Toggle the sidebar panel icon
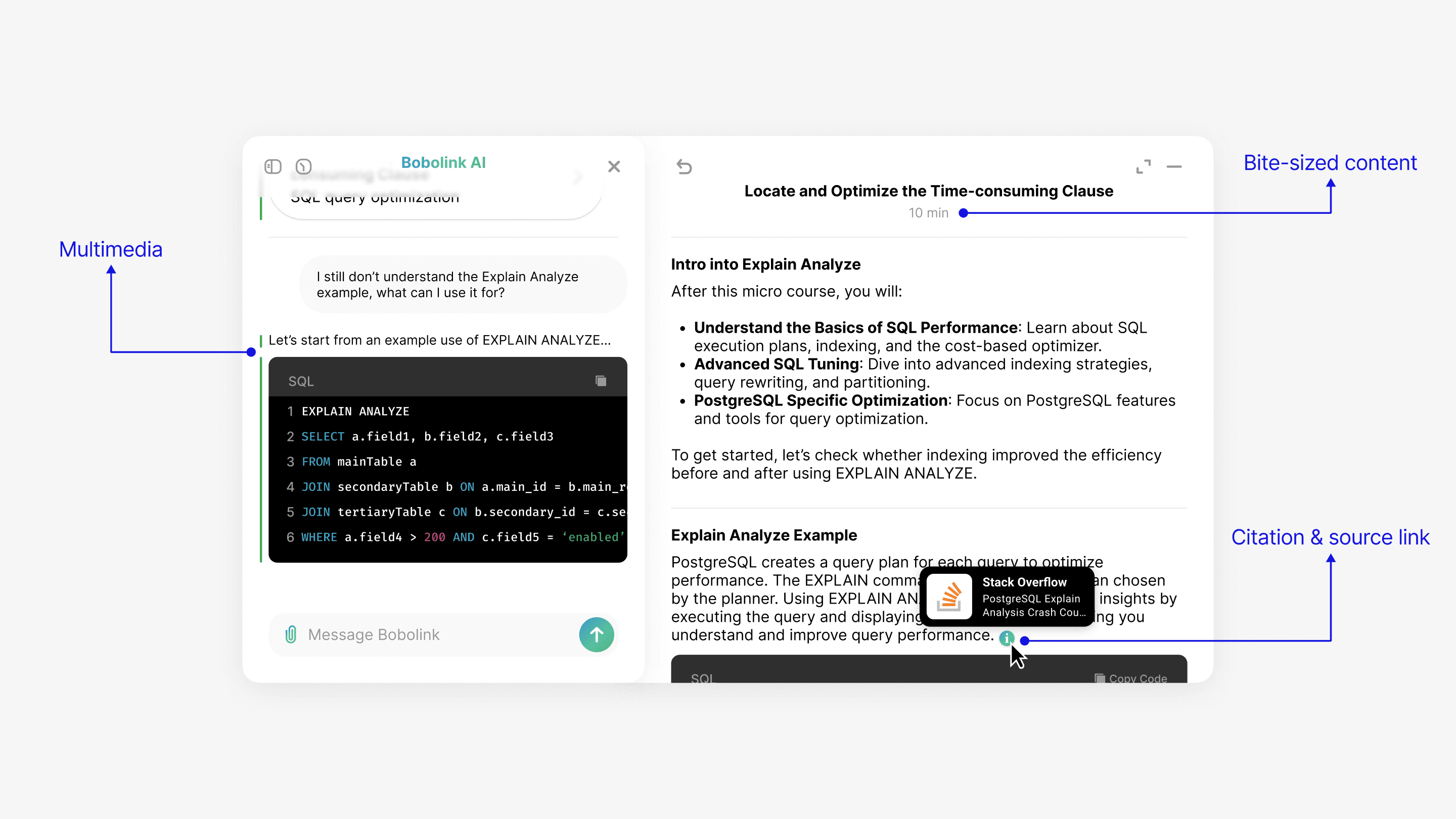The width and height of the screenshot is (1456, 819). [273, 166]
